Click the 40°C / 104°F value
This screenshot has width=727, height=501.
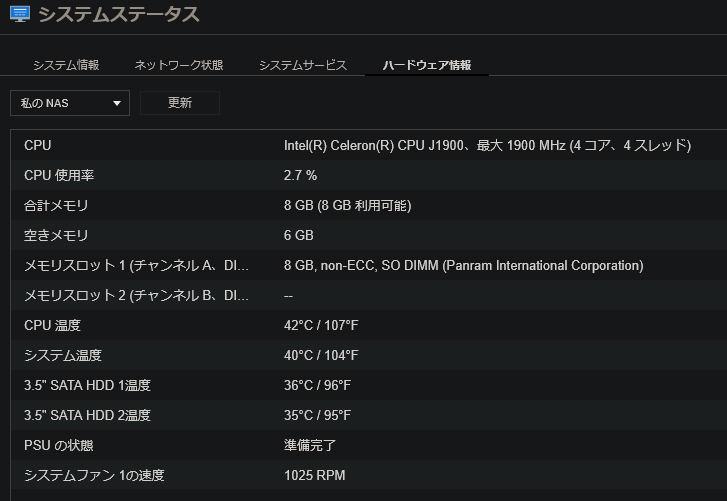(x=321, y=355)
